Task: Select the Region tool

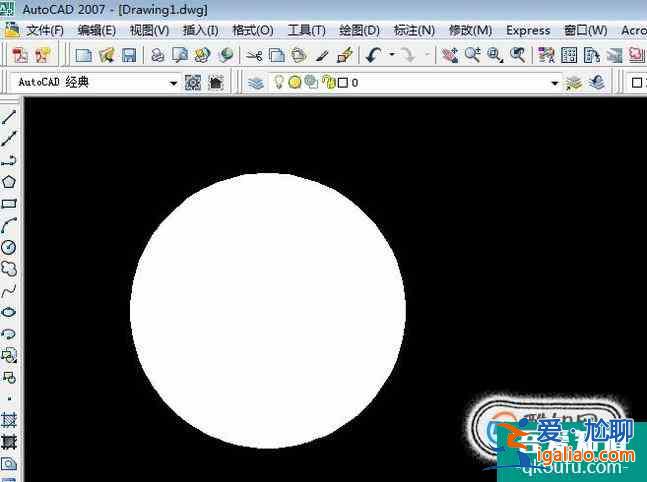Action: point(9,463)
